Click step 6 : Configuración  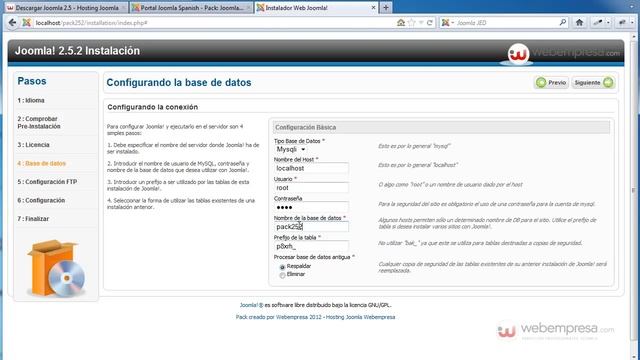point(41,200)
